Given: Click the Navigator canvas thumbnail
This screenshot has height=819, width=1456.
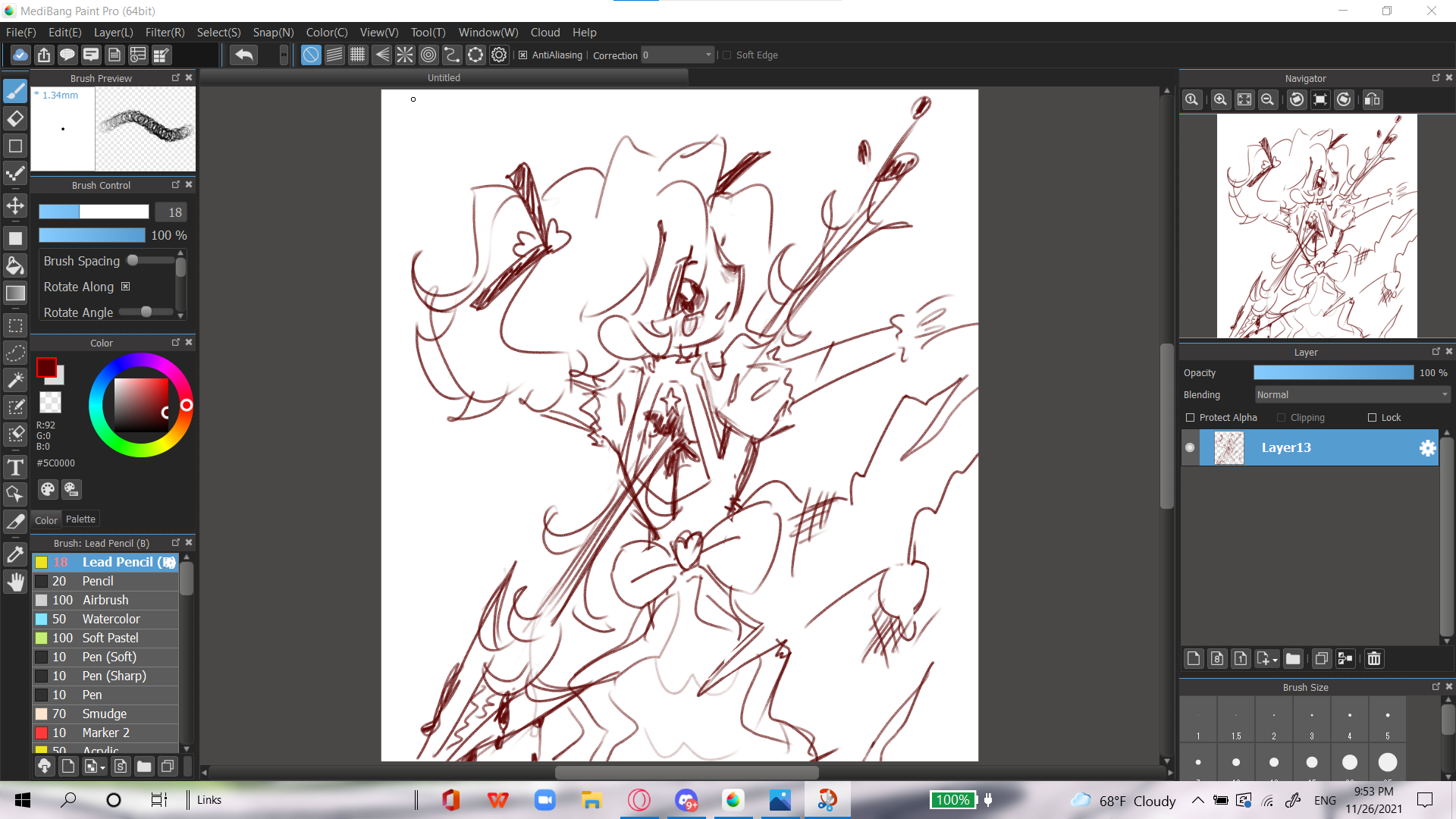Looking at the screenshot, I should pos(1317,226).
